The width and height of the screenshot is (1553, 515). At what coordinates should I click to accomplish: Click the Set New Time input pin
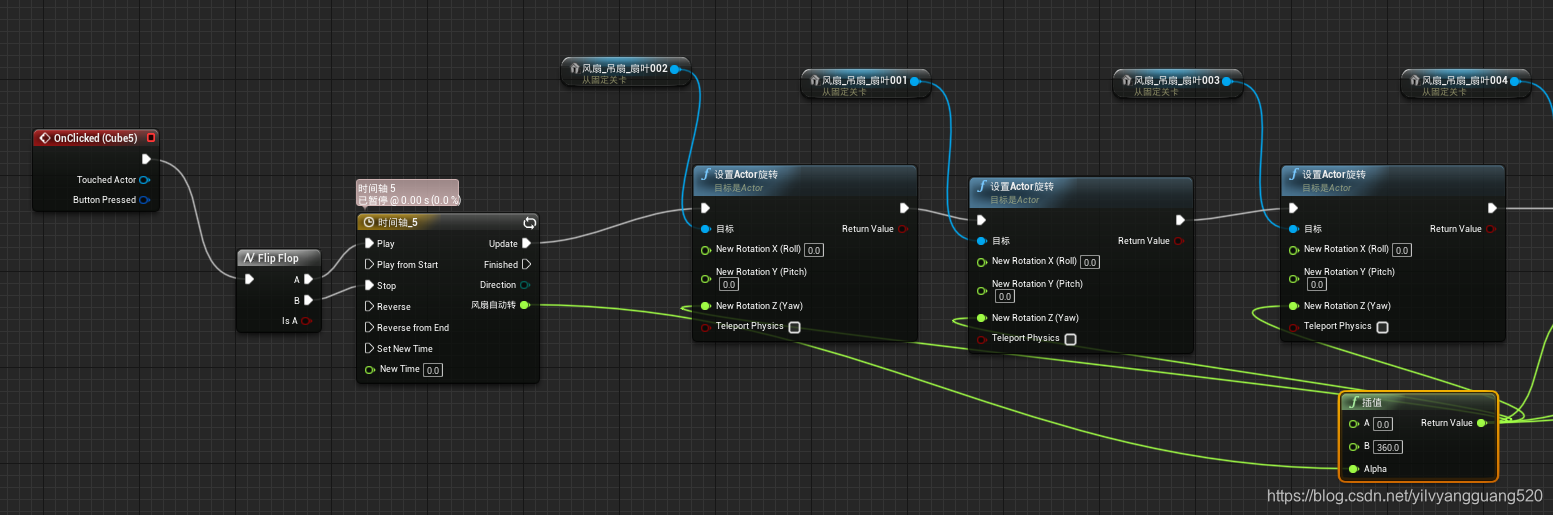click(x=369, y=348)
